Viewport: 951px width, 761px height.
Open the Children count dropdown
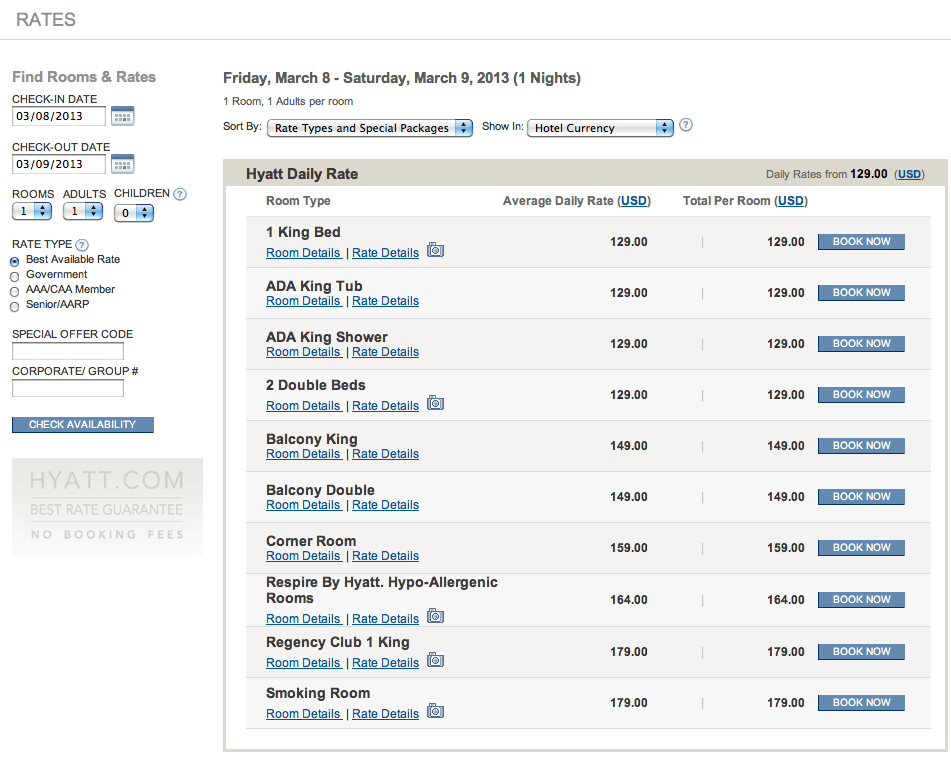click(x=134, y=213)
